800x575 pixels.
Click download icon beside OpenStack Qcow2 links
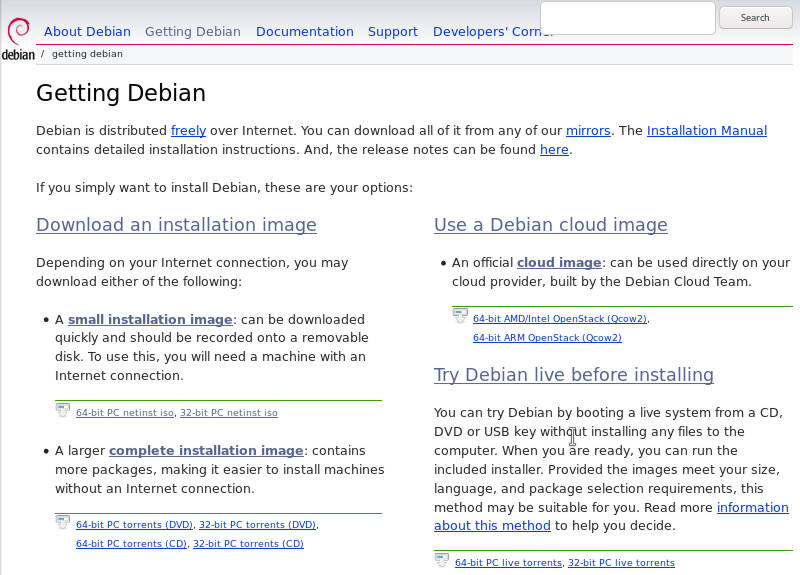coord(460,316)
